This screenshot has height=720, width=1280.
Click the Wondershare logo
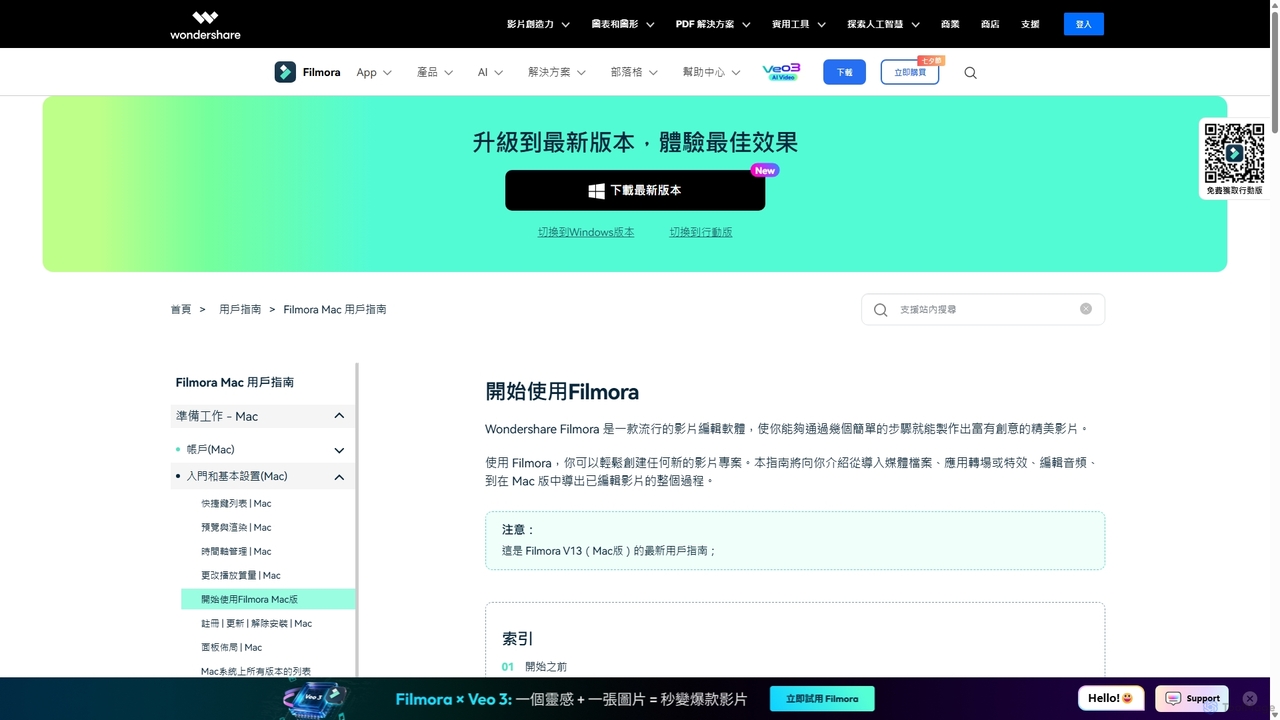pyautogui.click(x=205, y=25)
